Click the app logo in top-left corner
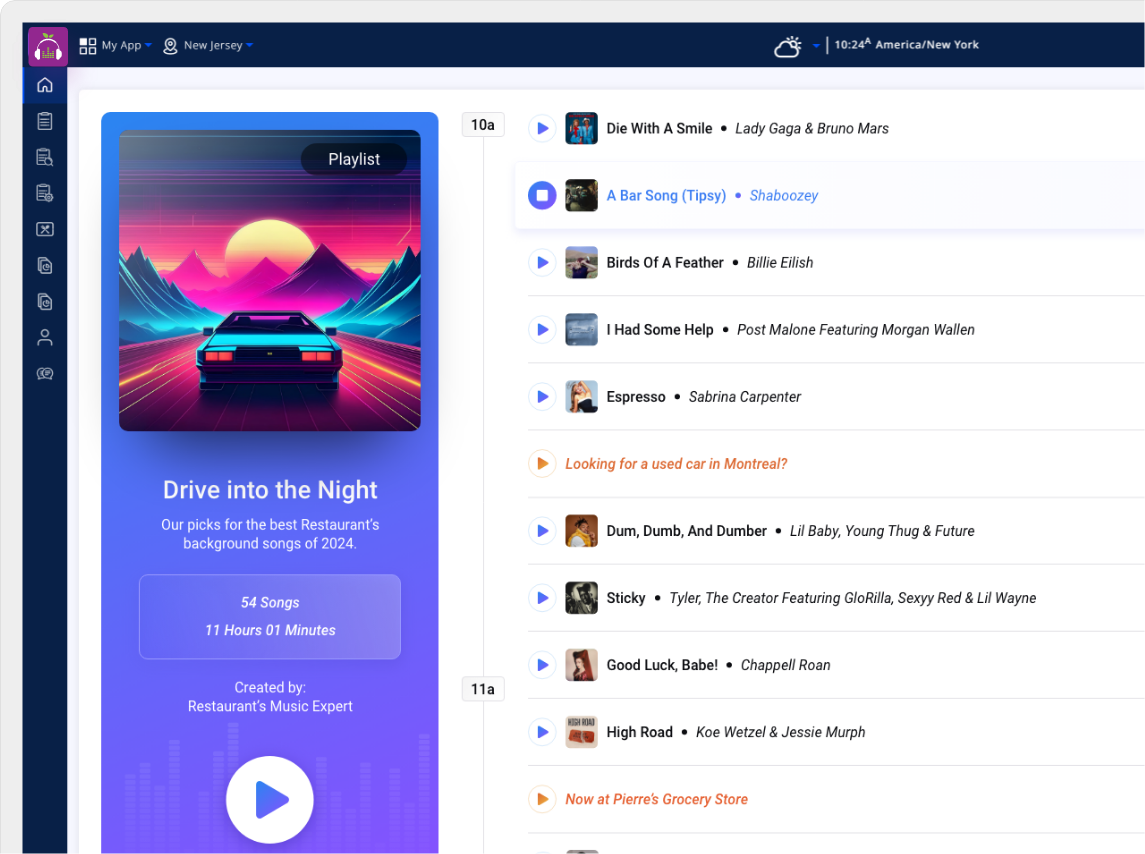 pyautogui.click(x=47, y=46)
